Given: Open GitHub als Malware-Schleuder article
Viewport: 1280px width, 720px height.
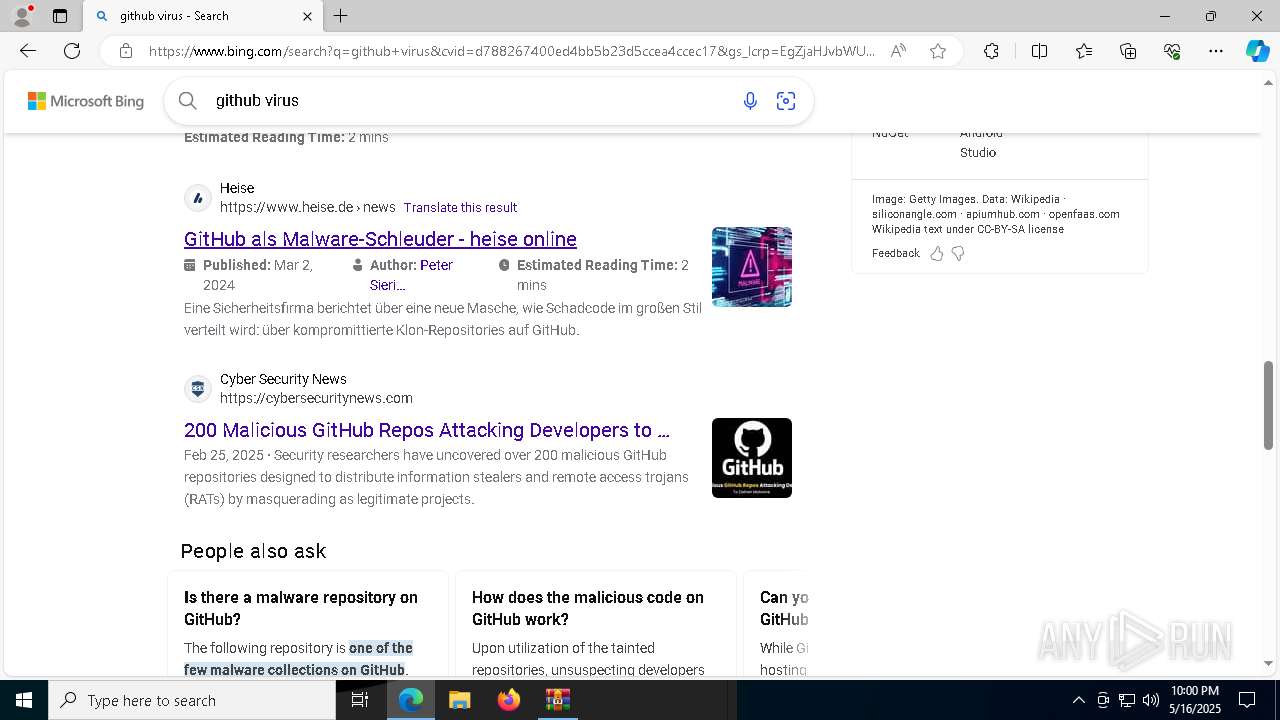Looking at the screenshot, I should pos(380,239).
